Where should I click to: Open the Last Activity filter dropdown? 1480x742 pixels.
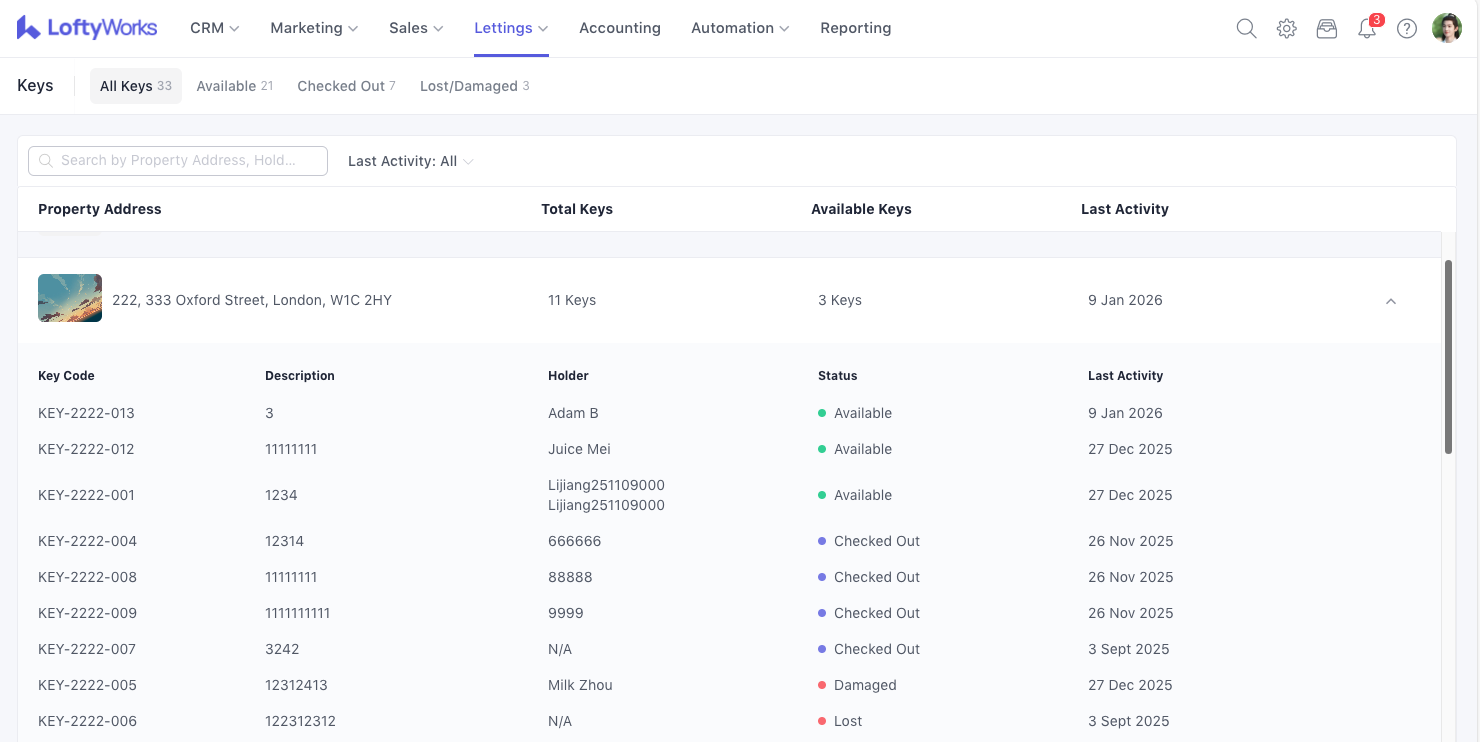(410, 161)
